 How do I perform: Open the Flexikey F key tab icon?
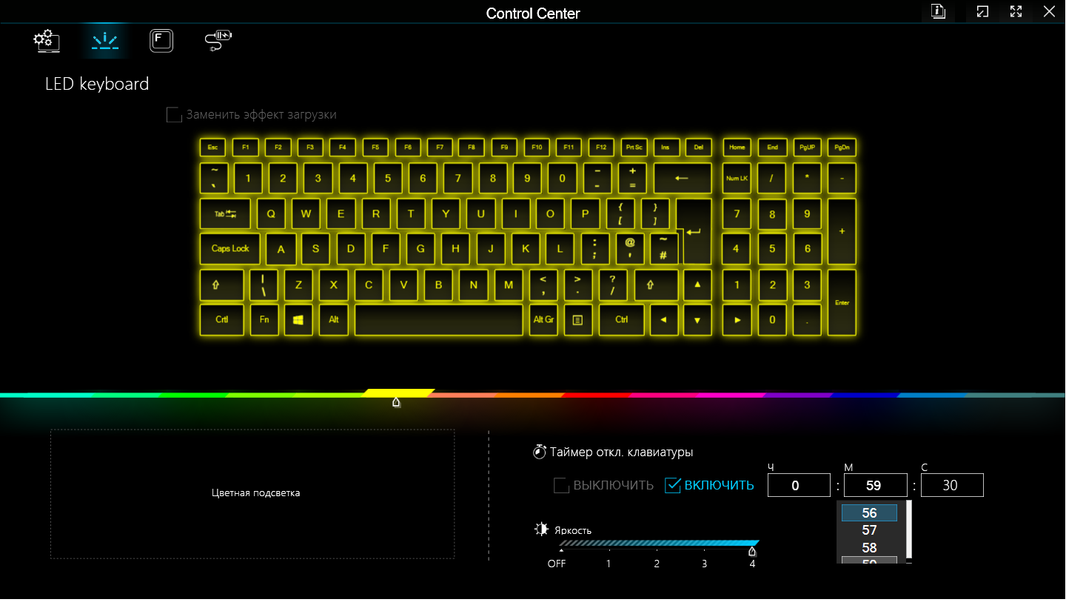click(x=161, y=41)
